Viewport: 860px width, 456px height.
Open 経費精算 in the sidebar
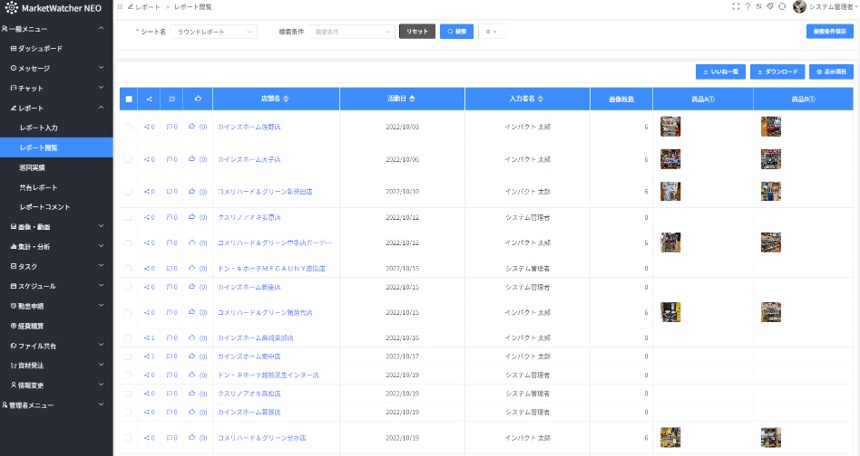(x=56, y=326)
